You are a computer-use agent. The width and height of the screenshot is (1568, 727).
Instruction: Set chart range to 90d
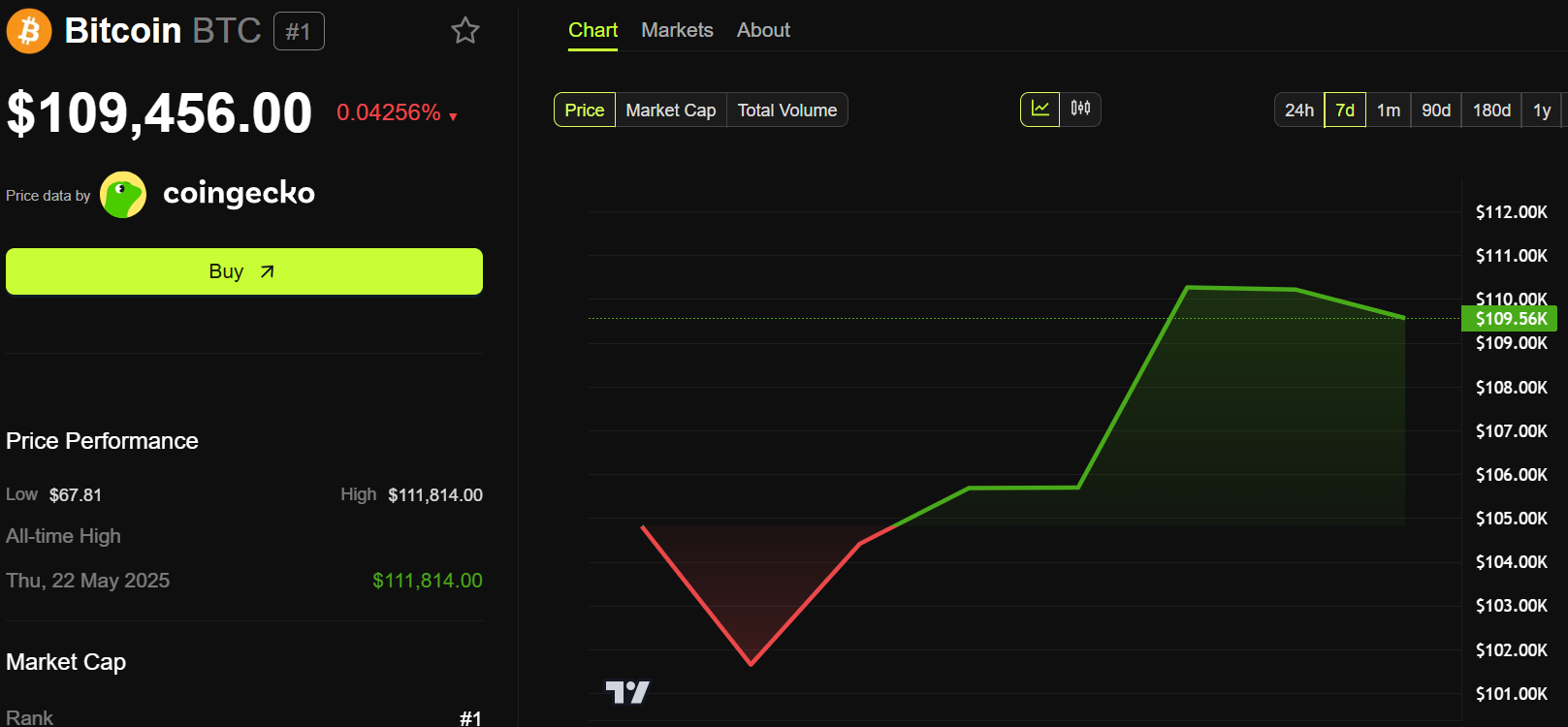[x=1436, y=110]
